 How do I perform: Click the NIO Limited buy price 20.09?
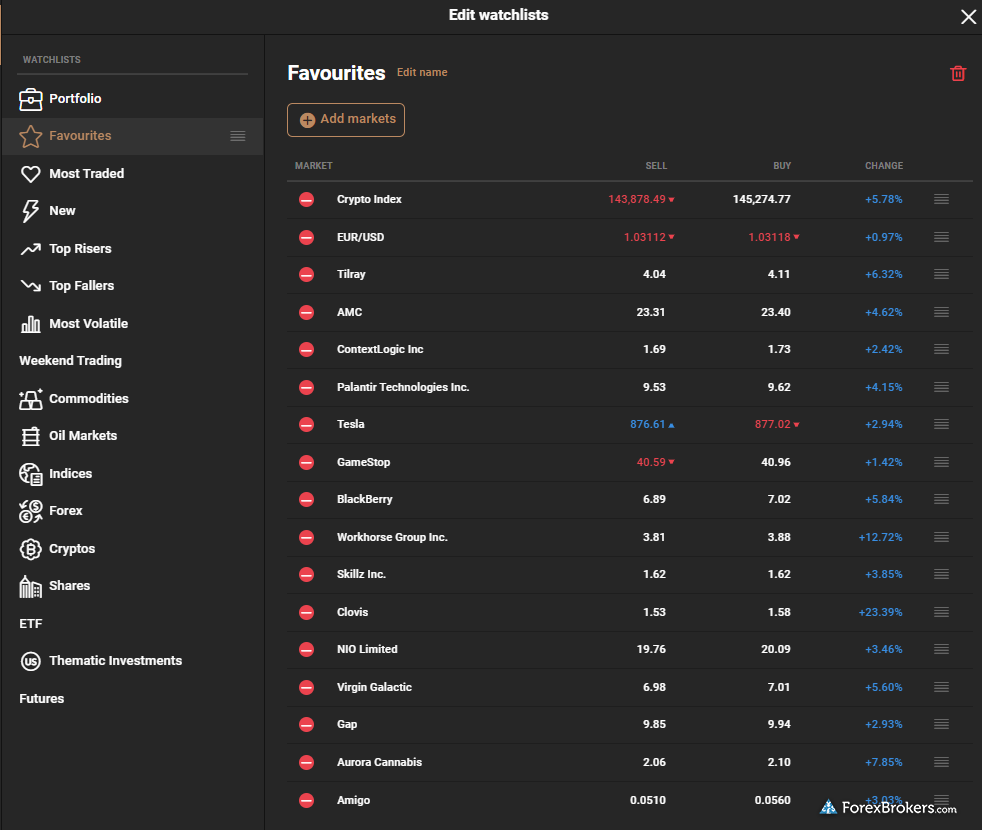(x=776, y=650)
